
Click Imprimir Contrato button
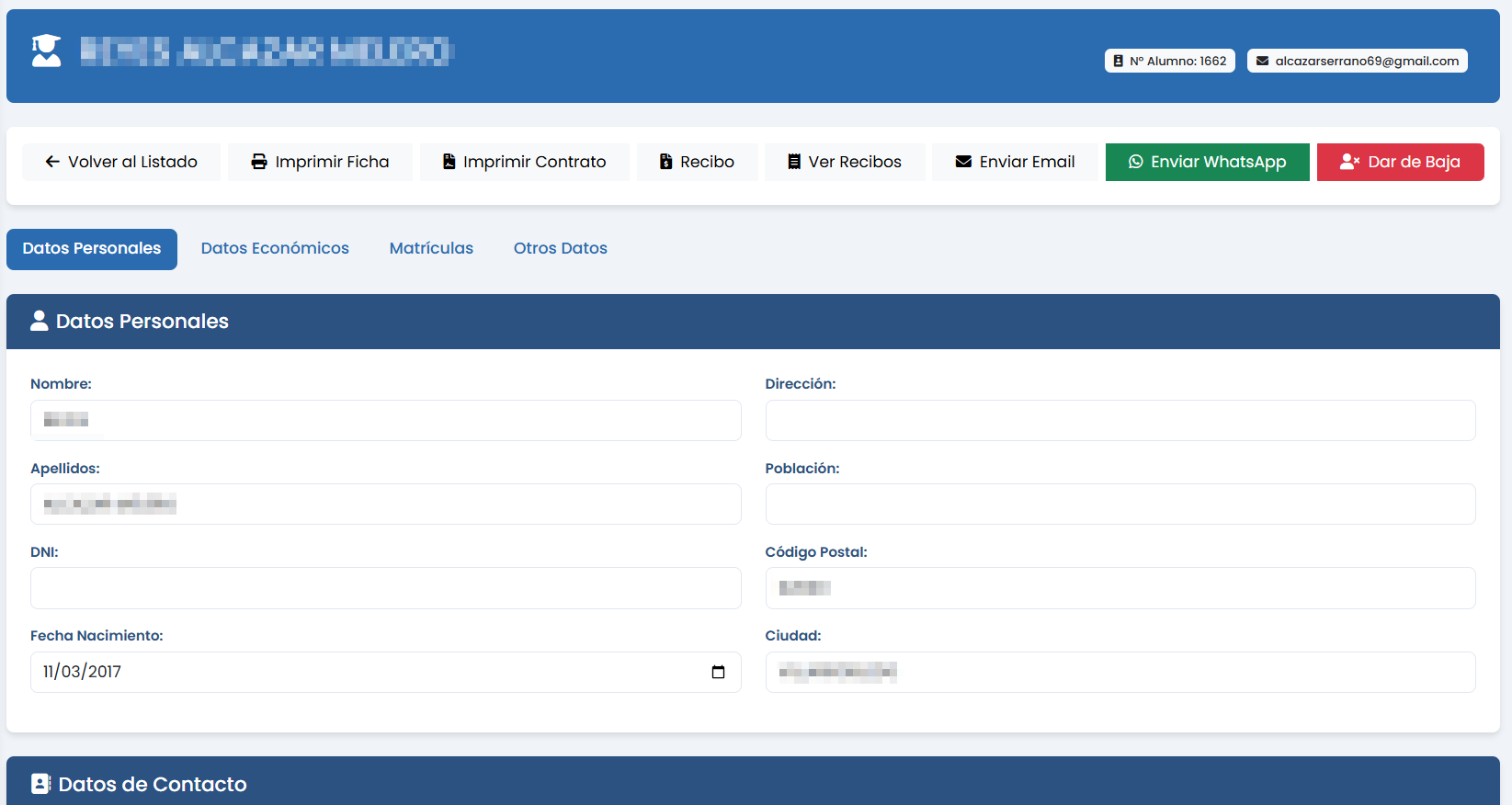click(524, 162)
